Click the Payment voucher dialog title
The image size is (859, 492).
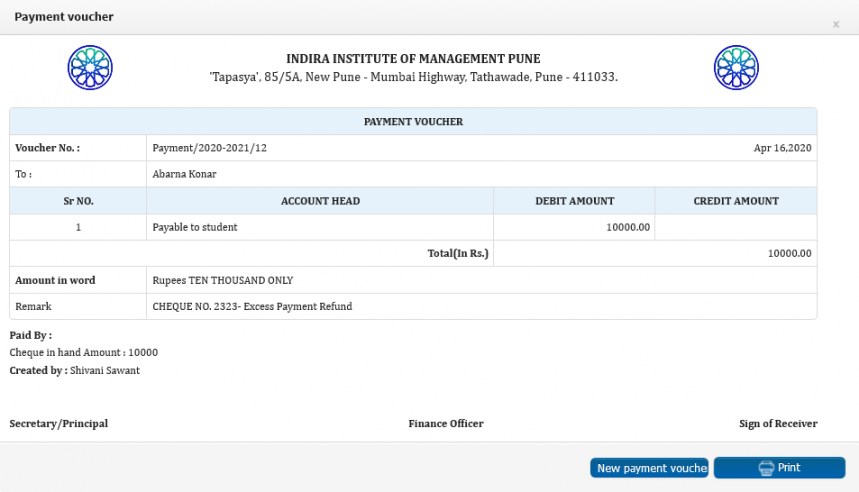pyautogui.click(x=64, y=17)
